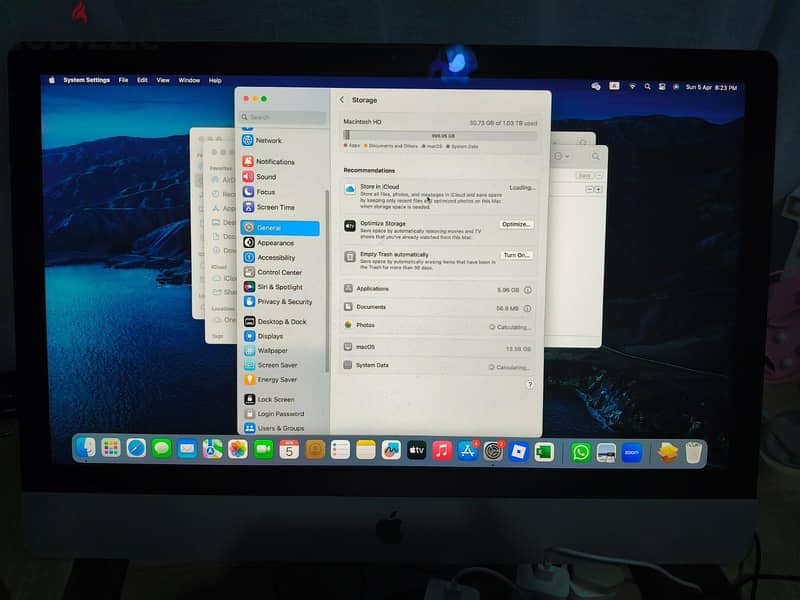Open the Storage help question-mark button
Screen dimensions: 800x600
coord(530,384)
